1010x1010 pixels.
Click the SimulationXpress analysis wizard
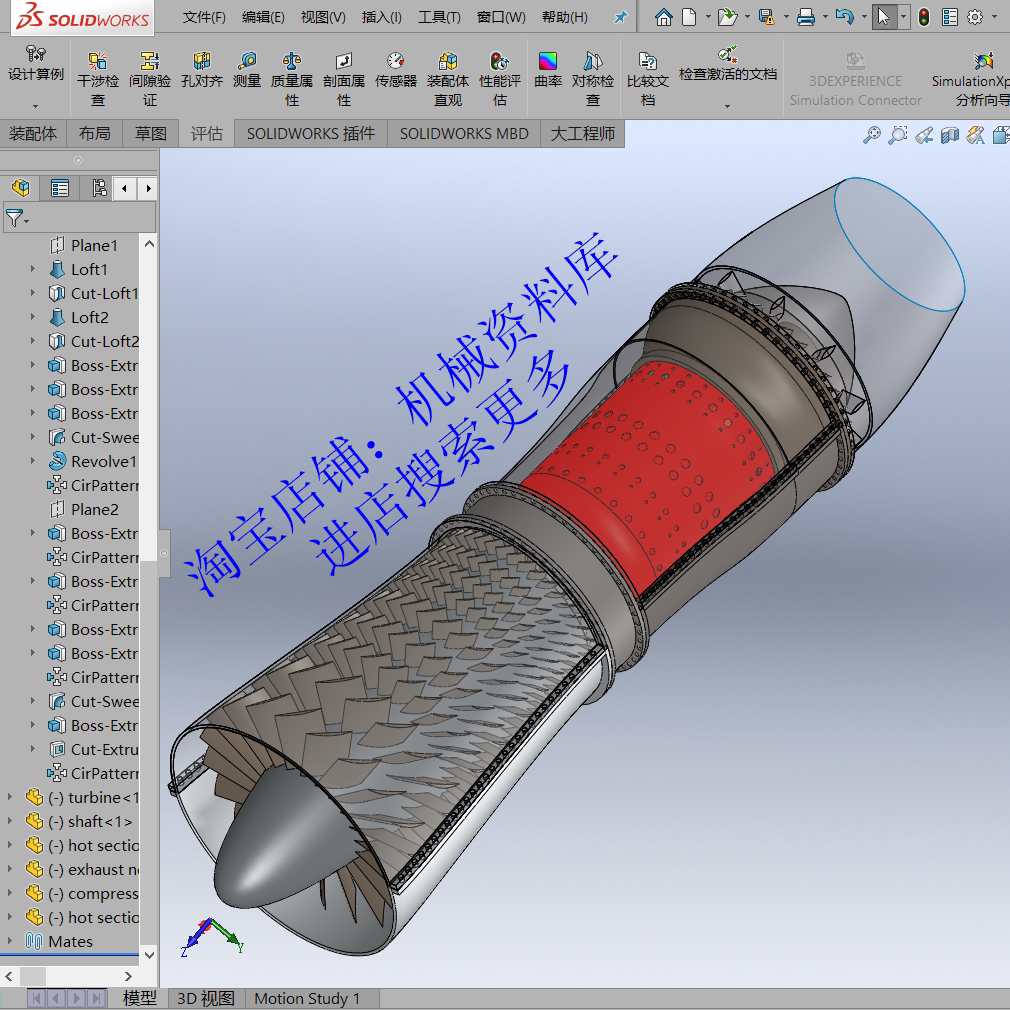pyautogui.click(x=973, y=79)
